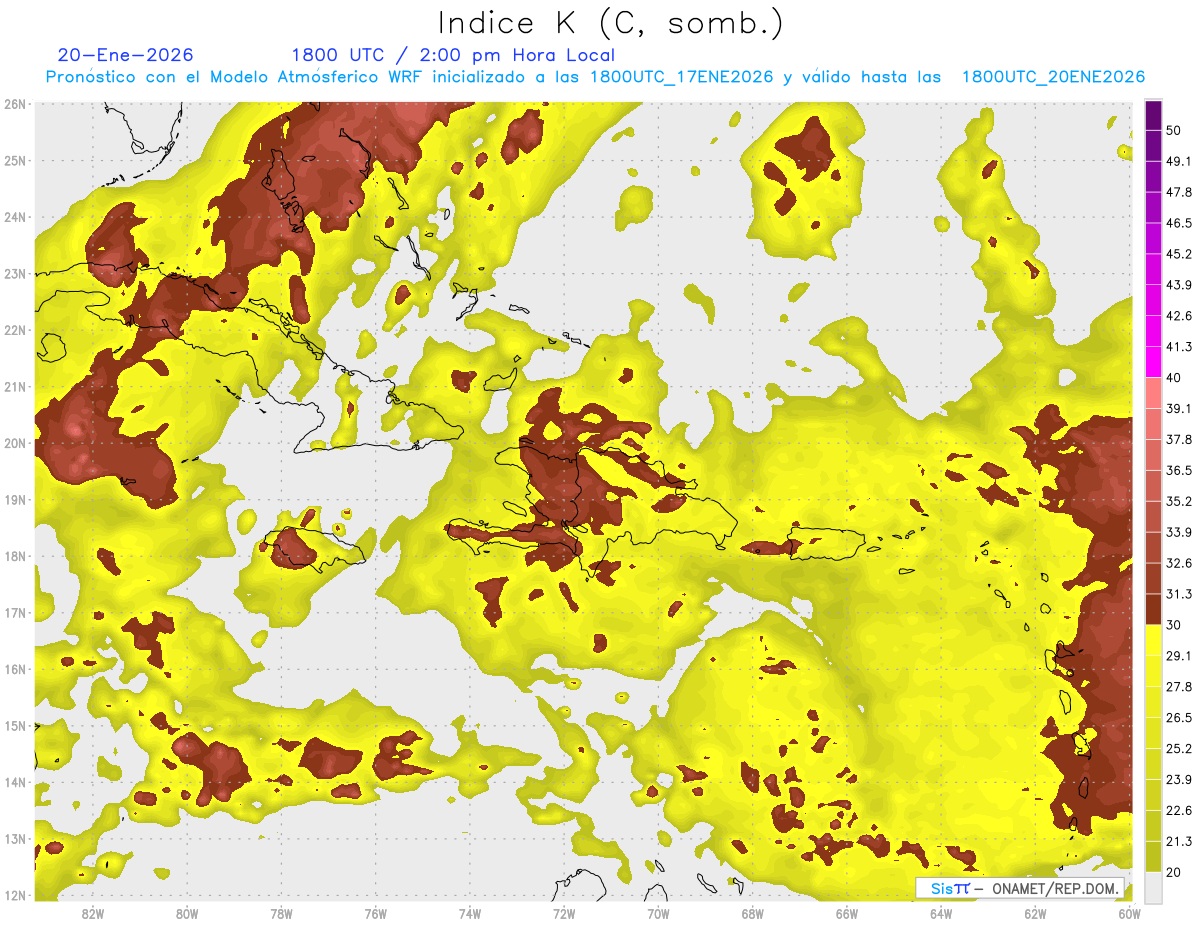The width and height of the screenshot is (1200, 927).
Task: Click the "62W" longitude axis label
Action: 1036,913
